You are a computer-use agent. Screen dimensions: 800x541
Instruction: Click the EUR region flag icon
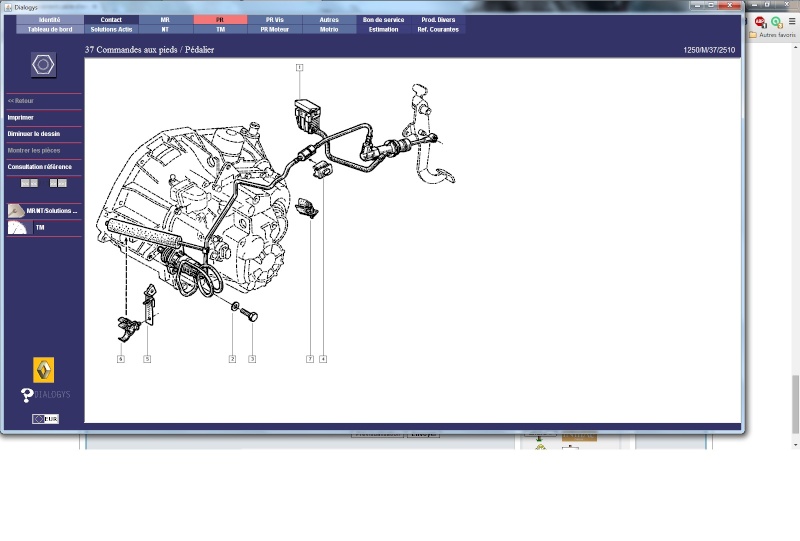[x=45, y=419]
